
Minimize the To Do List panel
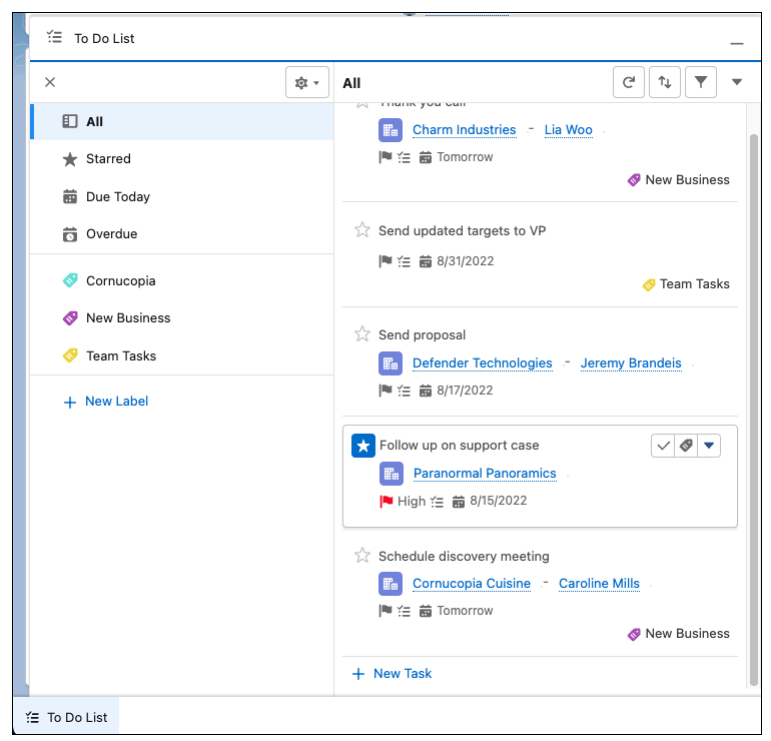pos(736,44)
